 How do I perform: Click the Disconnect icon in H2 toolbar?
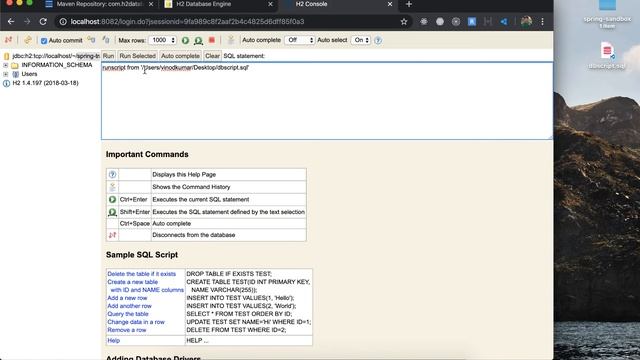click(8, 40)
